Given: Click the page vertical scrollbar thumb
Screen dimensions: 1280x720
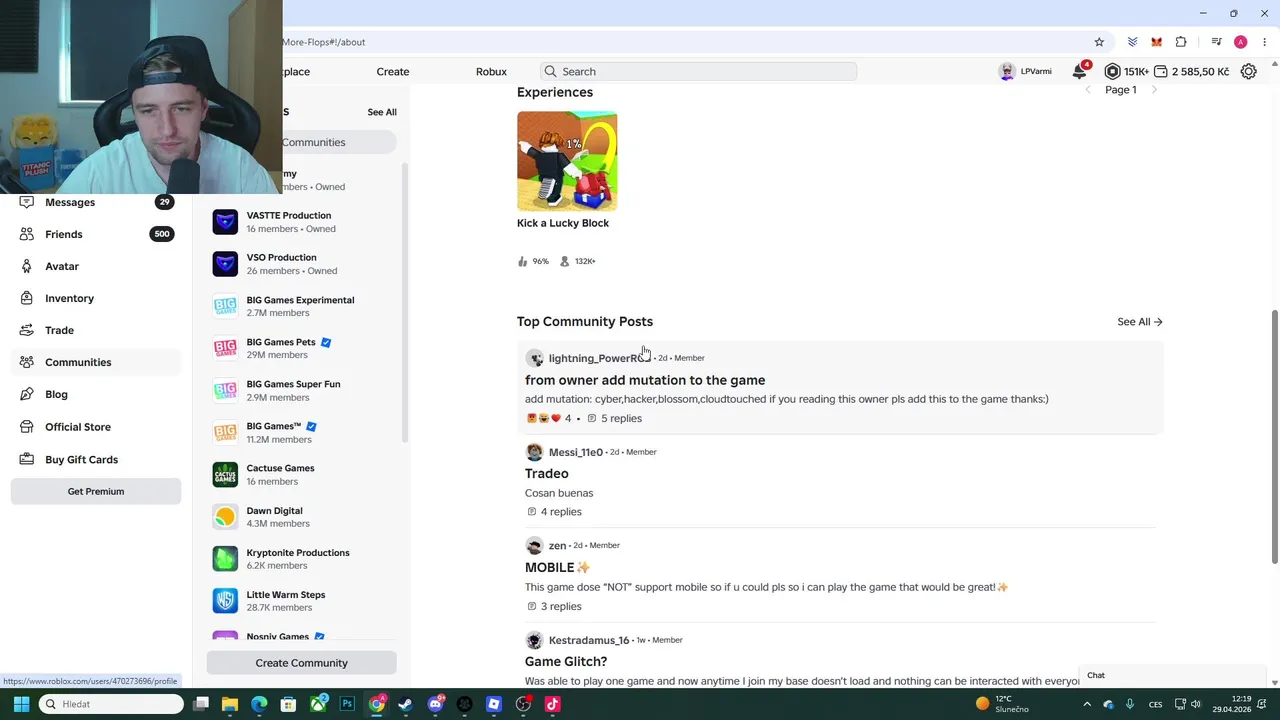Looking at the screenshot, I should [1274, 436].
